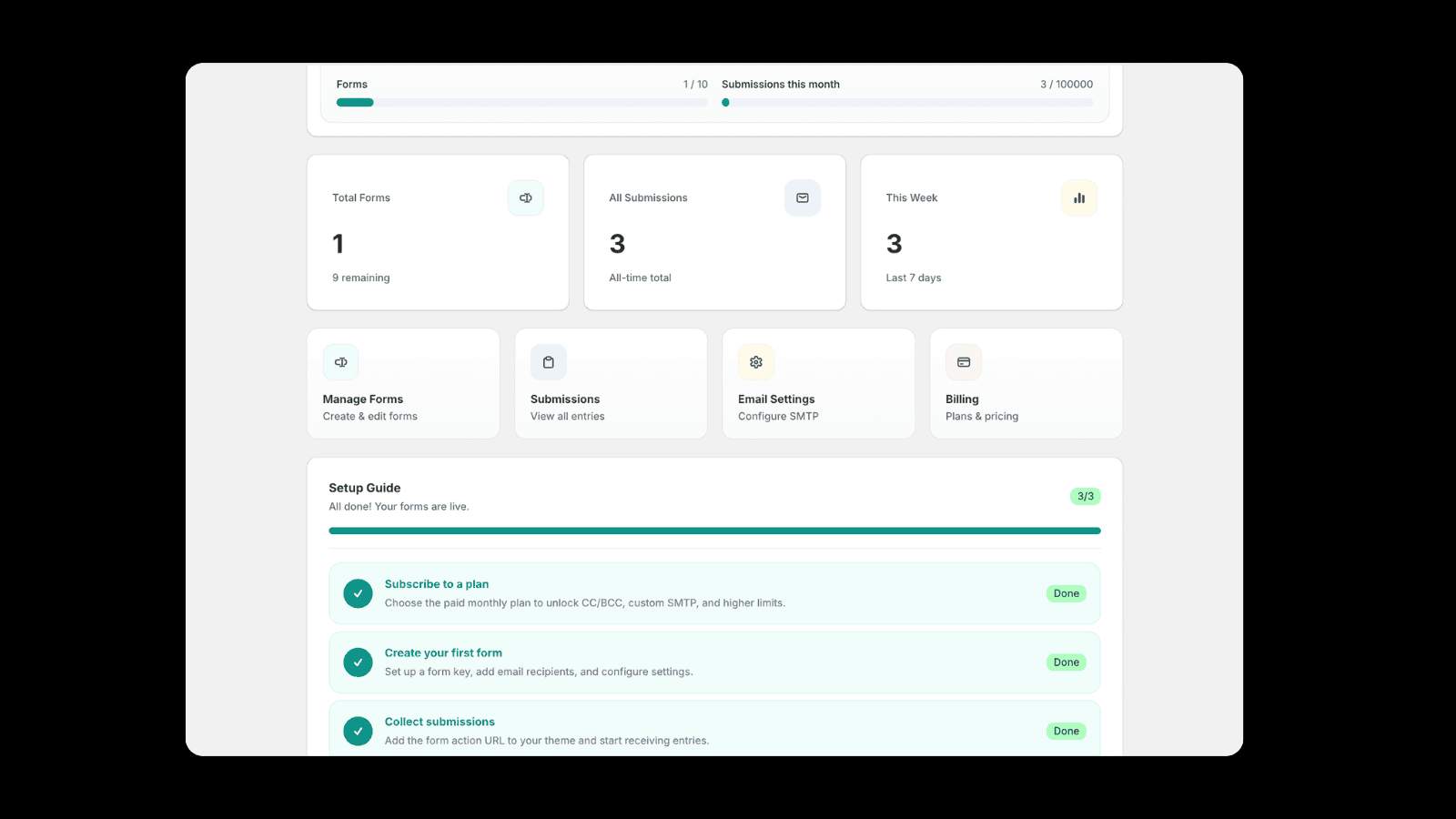
Task: Click 'All done! Your forms are live.' text
Action: pos(399,507)
